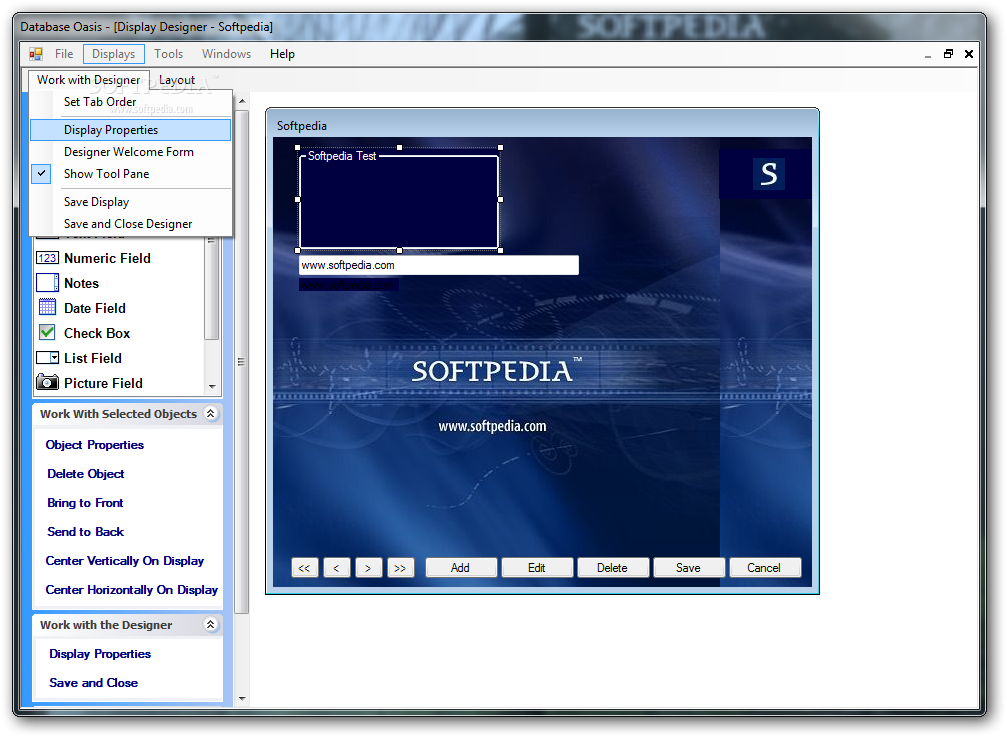This screenshot has height=737, width=1007.
Task: Select the Picture Field camera icon
Action: point(48,383)
